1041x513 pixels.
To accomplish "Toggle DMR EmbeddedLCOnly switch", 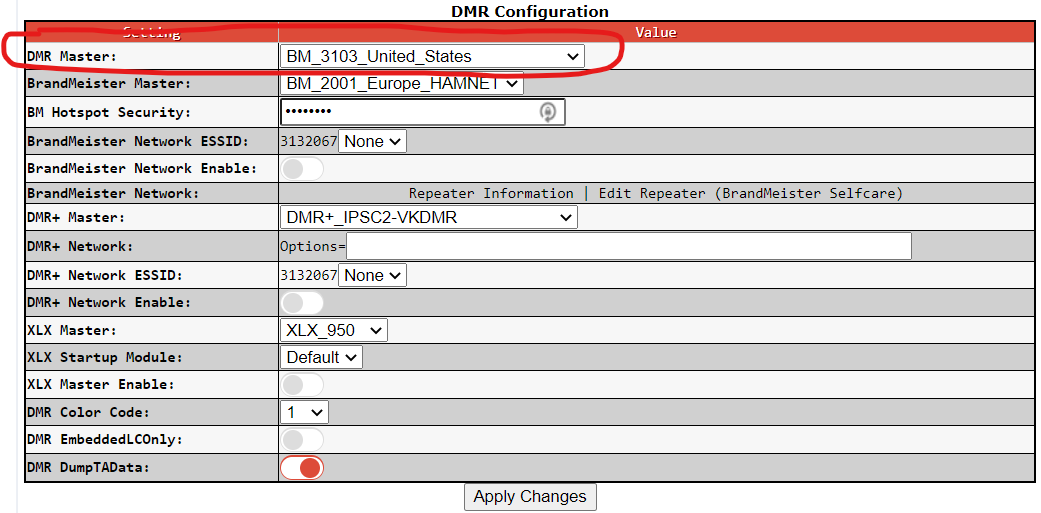I will pyautogui.click(x=302, y=439).
